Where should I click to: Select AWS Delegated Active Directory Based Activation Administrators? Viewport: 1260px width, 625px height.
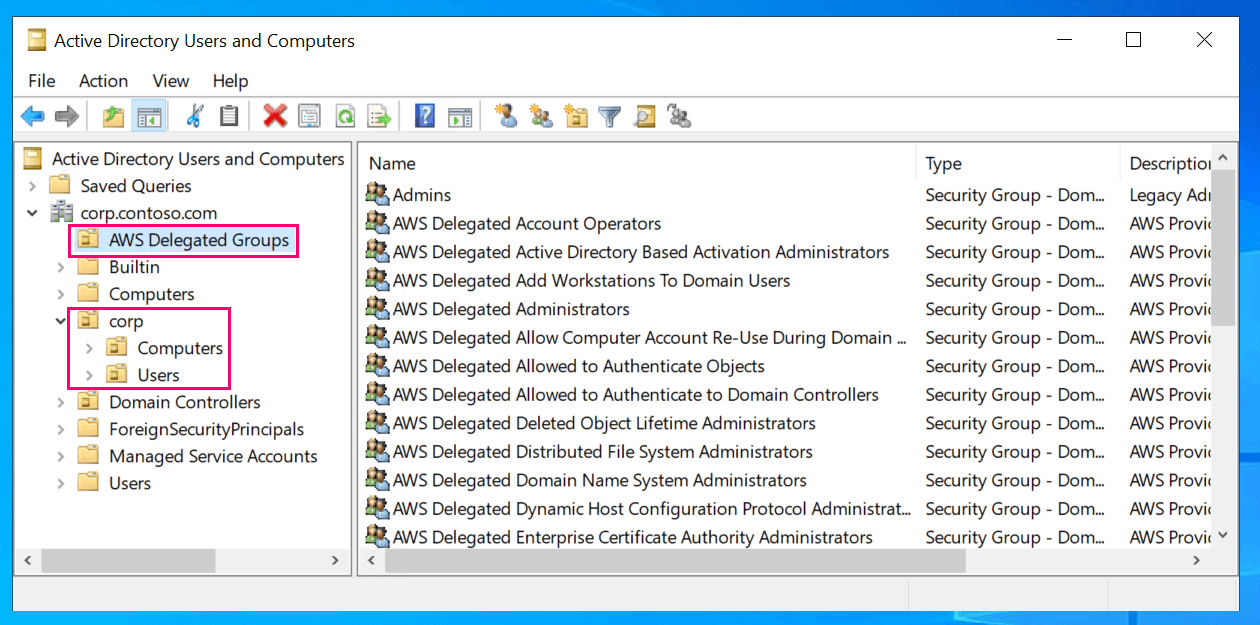pos(641,252)
